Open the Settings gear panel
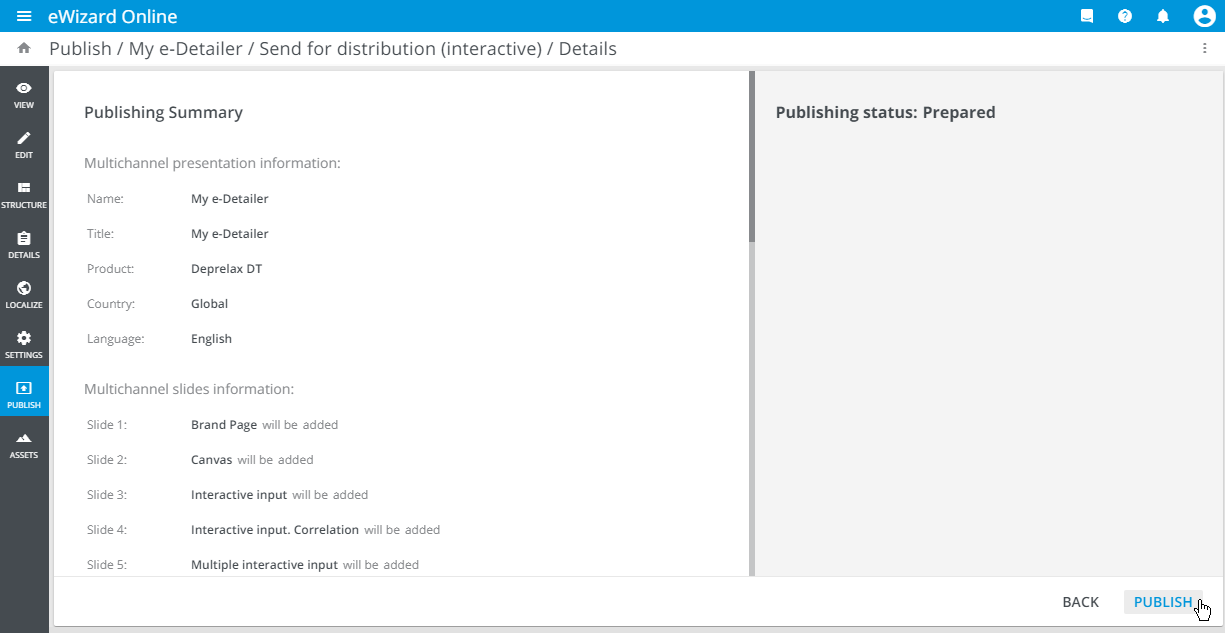The height and width of the screenshot is (633, 1225). [24, 344]
